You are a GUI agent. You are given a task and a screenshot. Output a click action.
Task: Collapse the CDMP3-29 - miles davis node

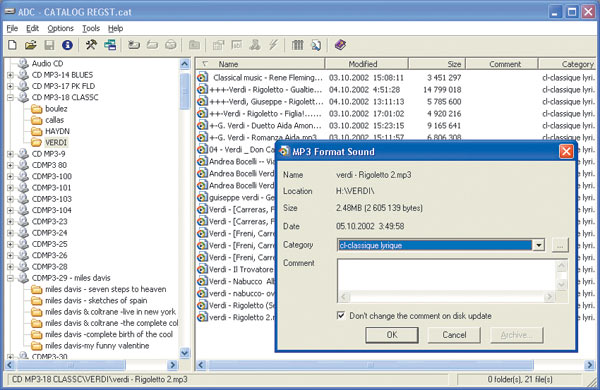(x=10, y=278)
